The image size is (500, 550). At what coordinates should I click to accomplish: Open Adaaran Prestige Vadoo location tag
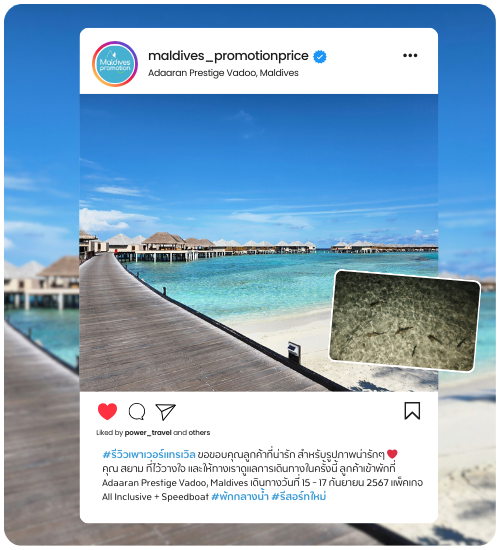(223, 73)
